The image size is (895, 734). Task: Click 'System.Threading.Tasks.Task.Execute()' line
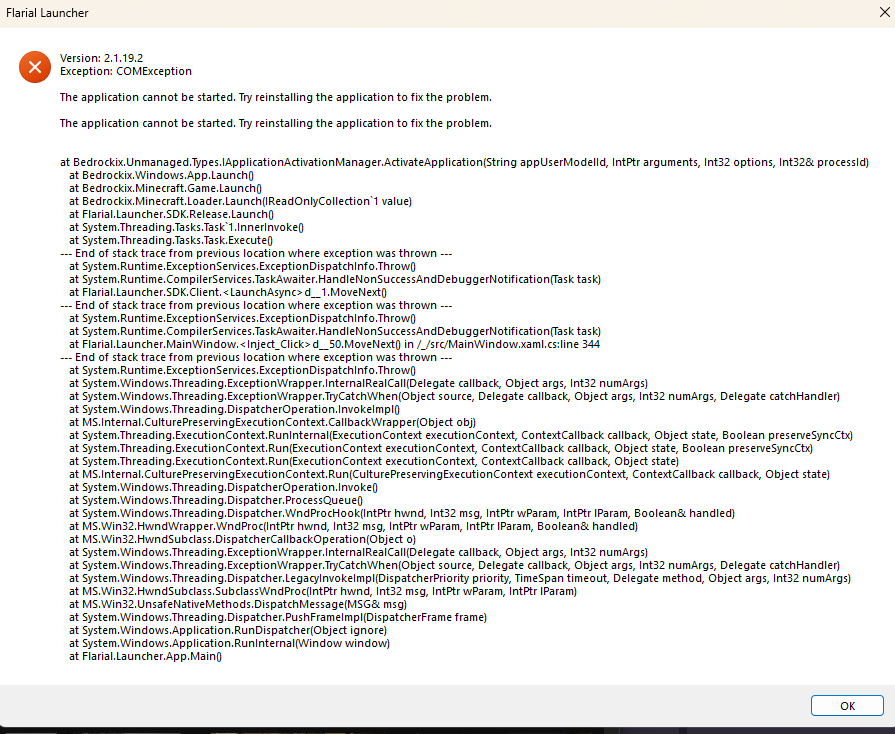click(171, 240)
